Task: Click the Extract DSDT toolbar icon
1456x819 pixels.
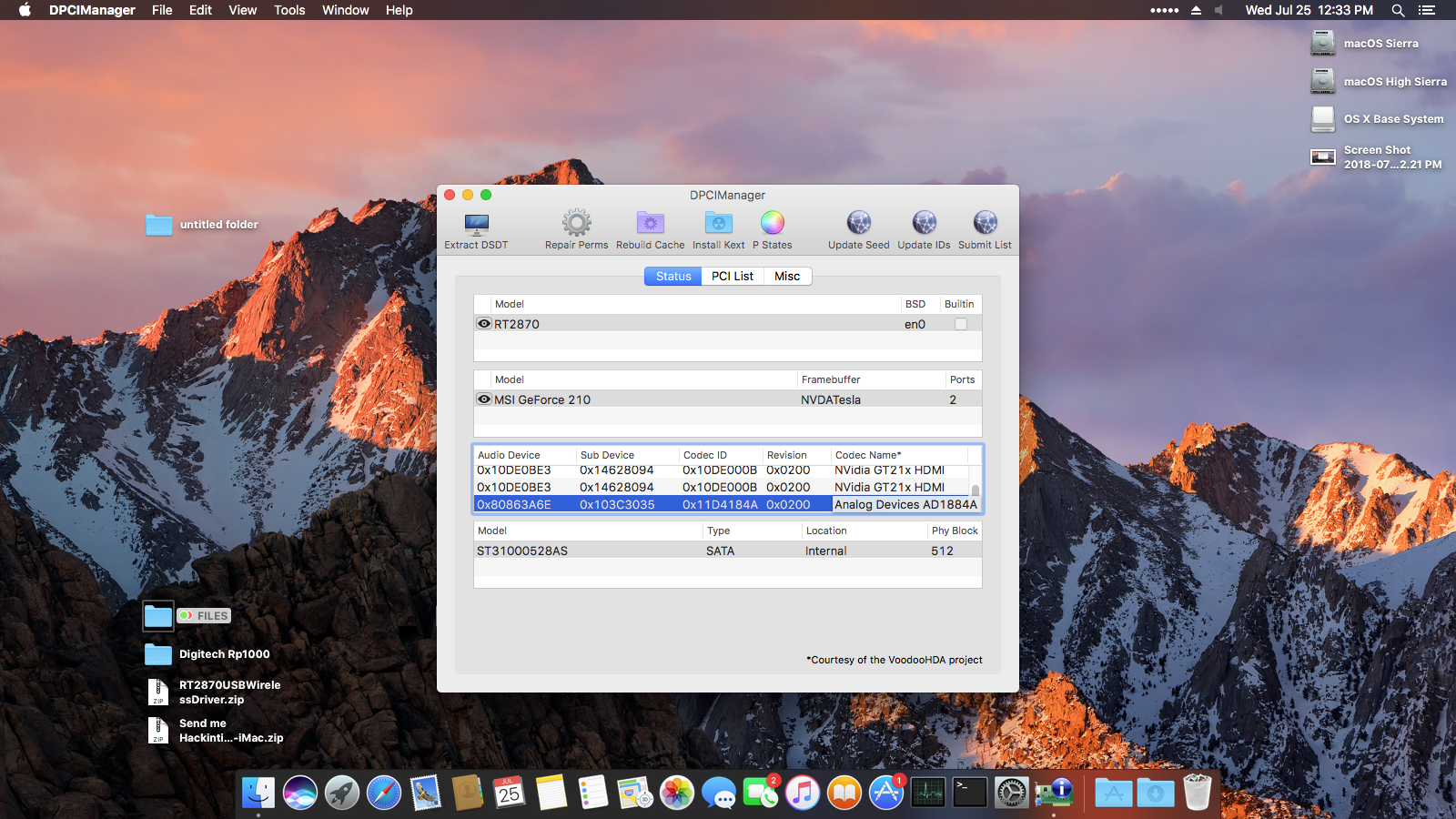Action: click(476, 224)
